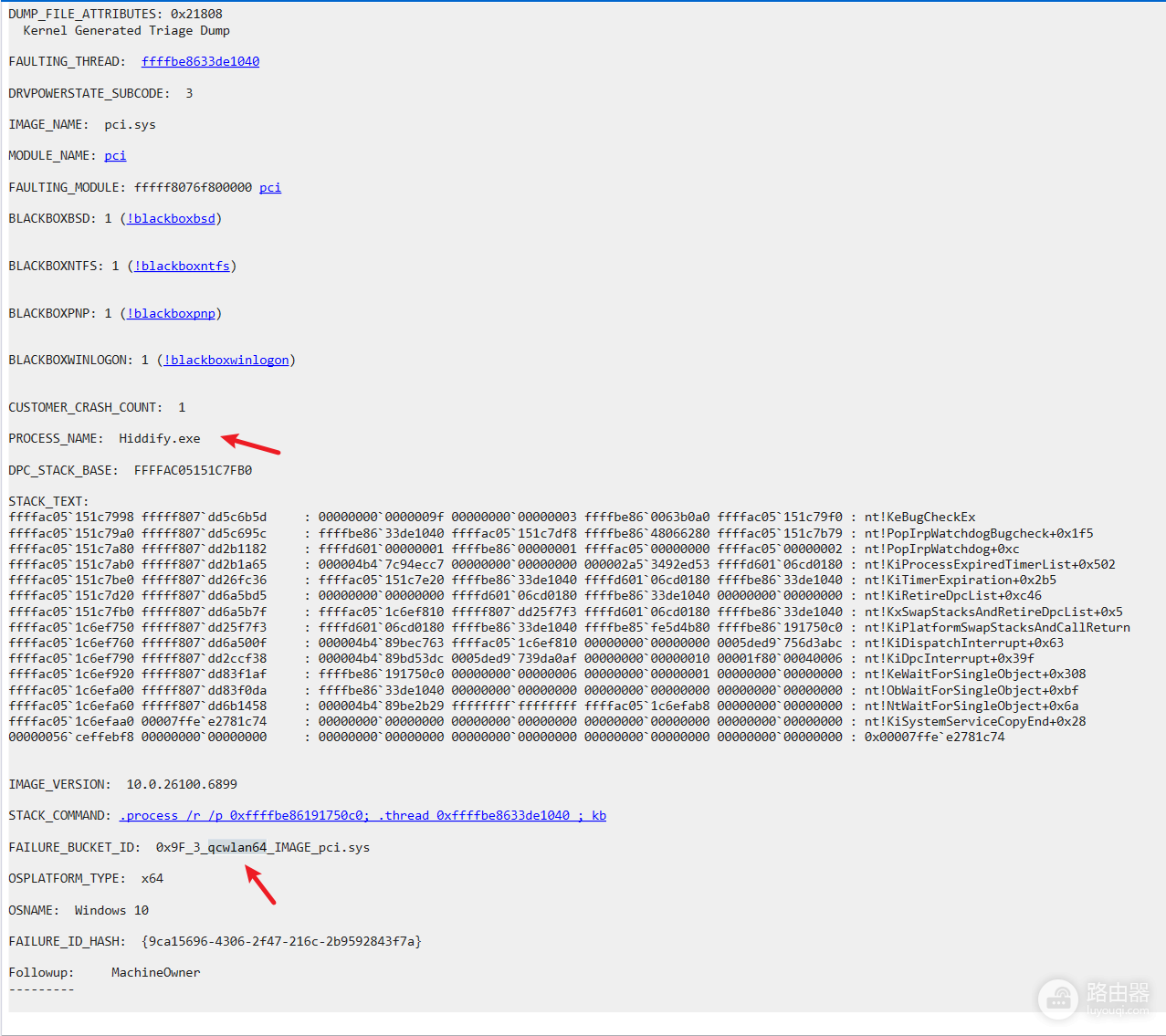This screenshot has height=1036, width=1166.
Task: Click the nt!PopIrpWatchdogBugcheck+0x1f5 stack frame
Action: 979,533
